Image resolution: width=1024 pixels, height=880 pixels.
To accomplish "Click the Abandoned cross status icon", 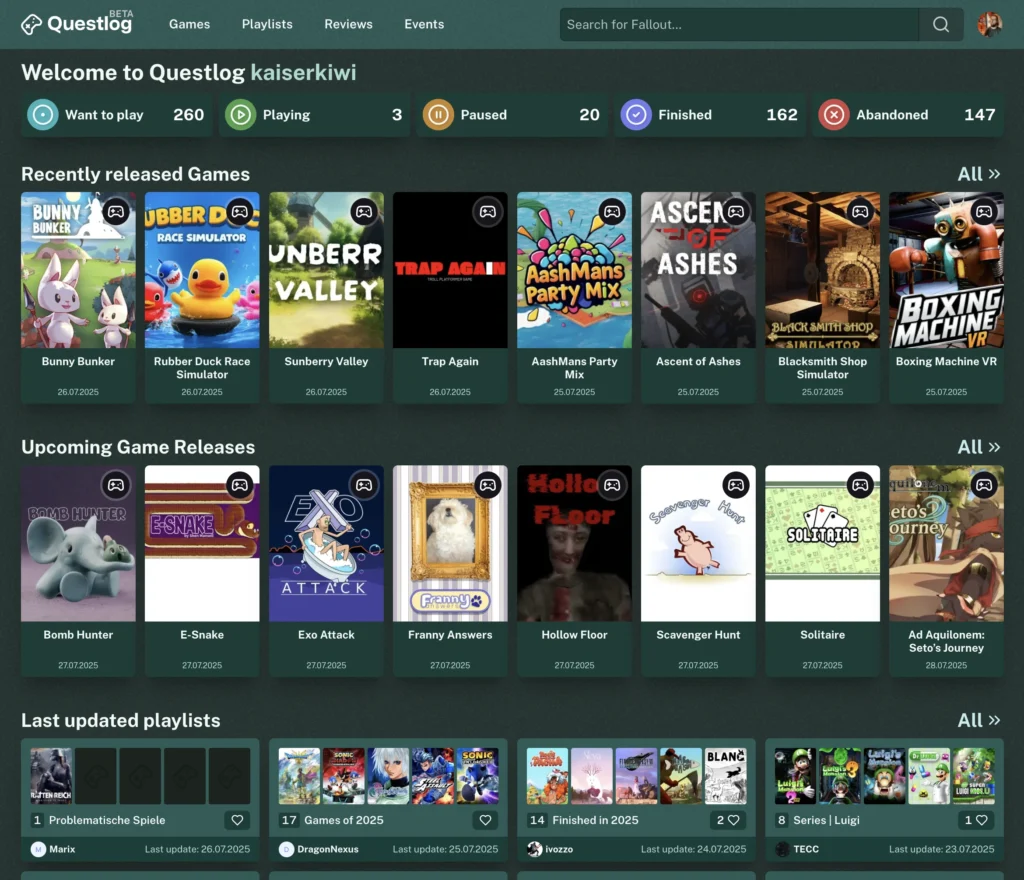I will [834, 115].
